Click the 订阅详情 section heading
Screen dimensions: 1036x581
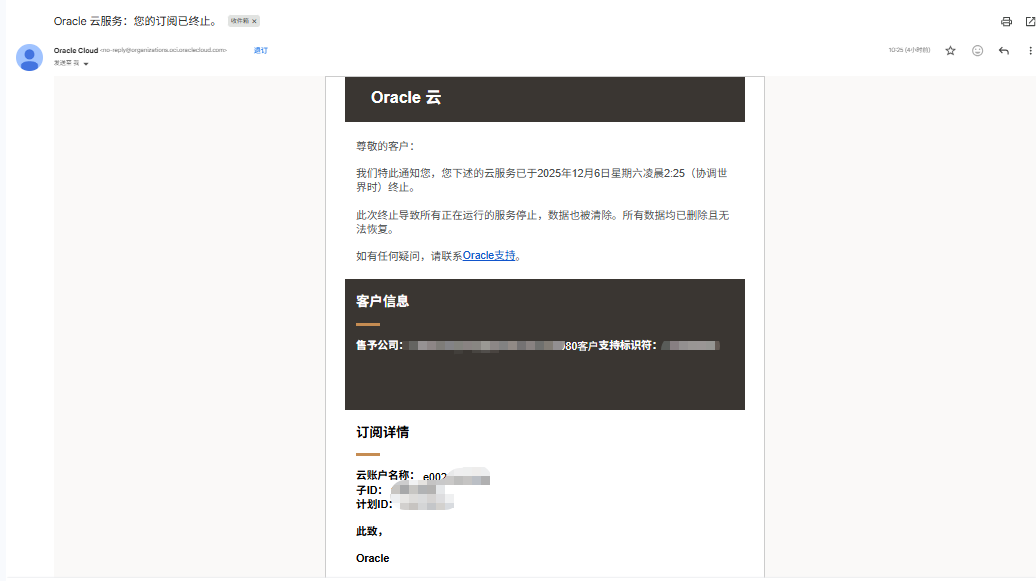382,433
